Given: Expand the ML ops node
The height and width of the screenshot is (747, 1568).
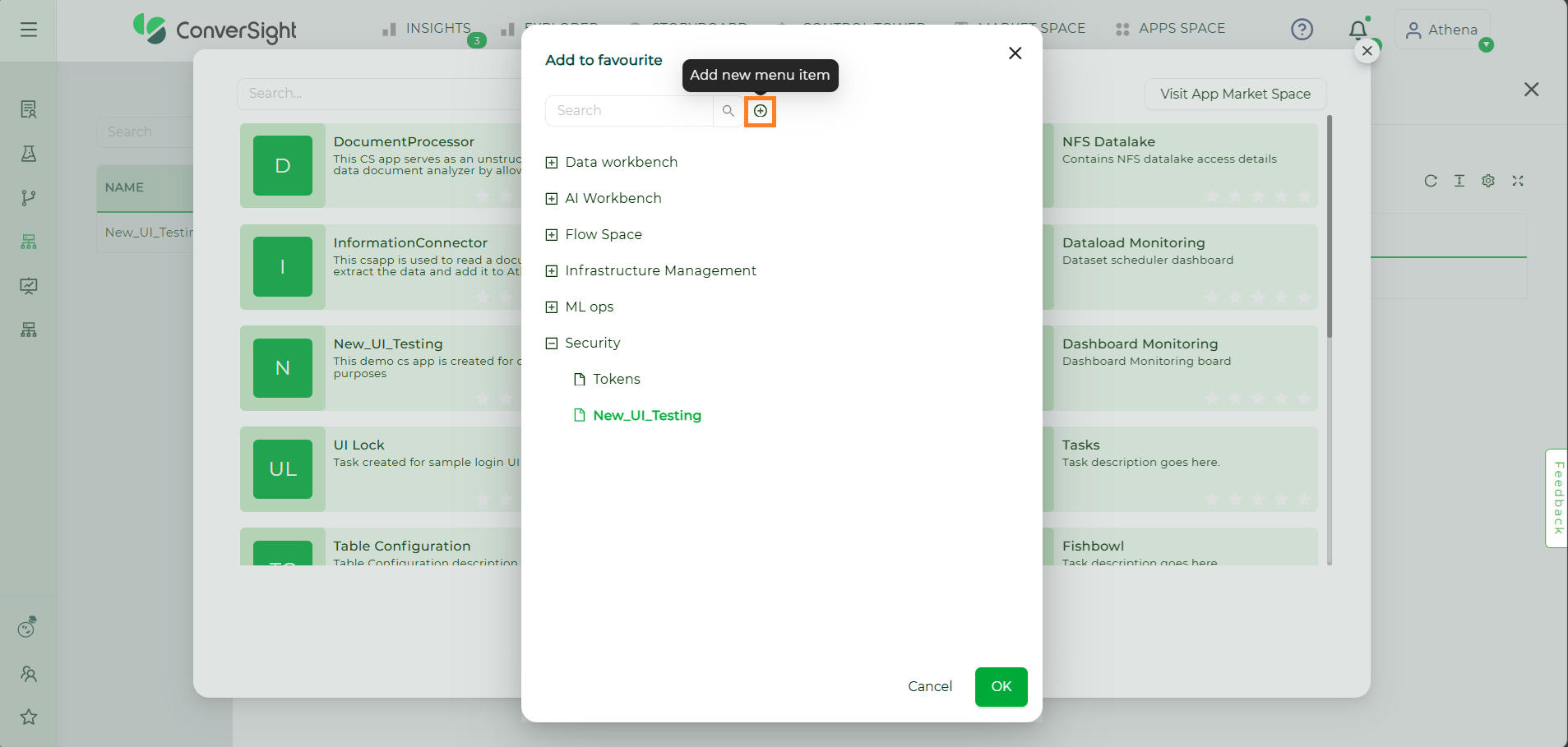Looking at the screenshot, I should point(552,307).
